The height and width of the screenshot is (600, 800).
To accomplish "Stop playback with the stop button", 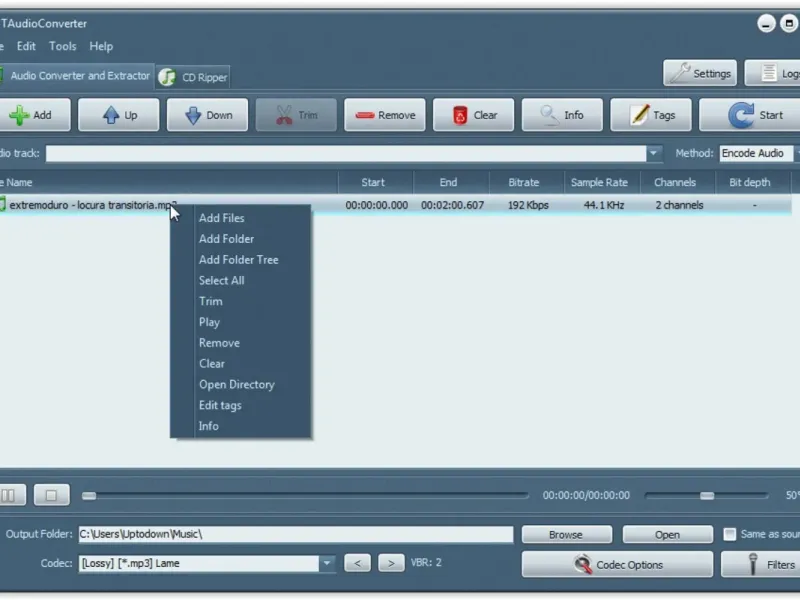I will (52, 495).
